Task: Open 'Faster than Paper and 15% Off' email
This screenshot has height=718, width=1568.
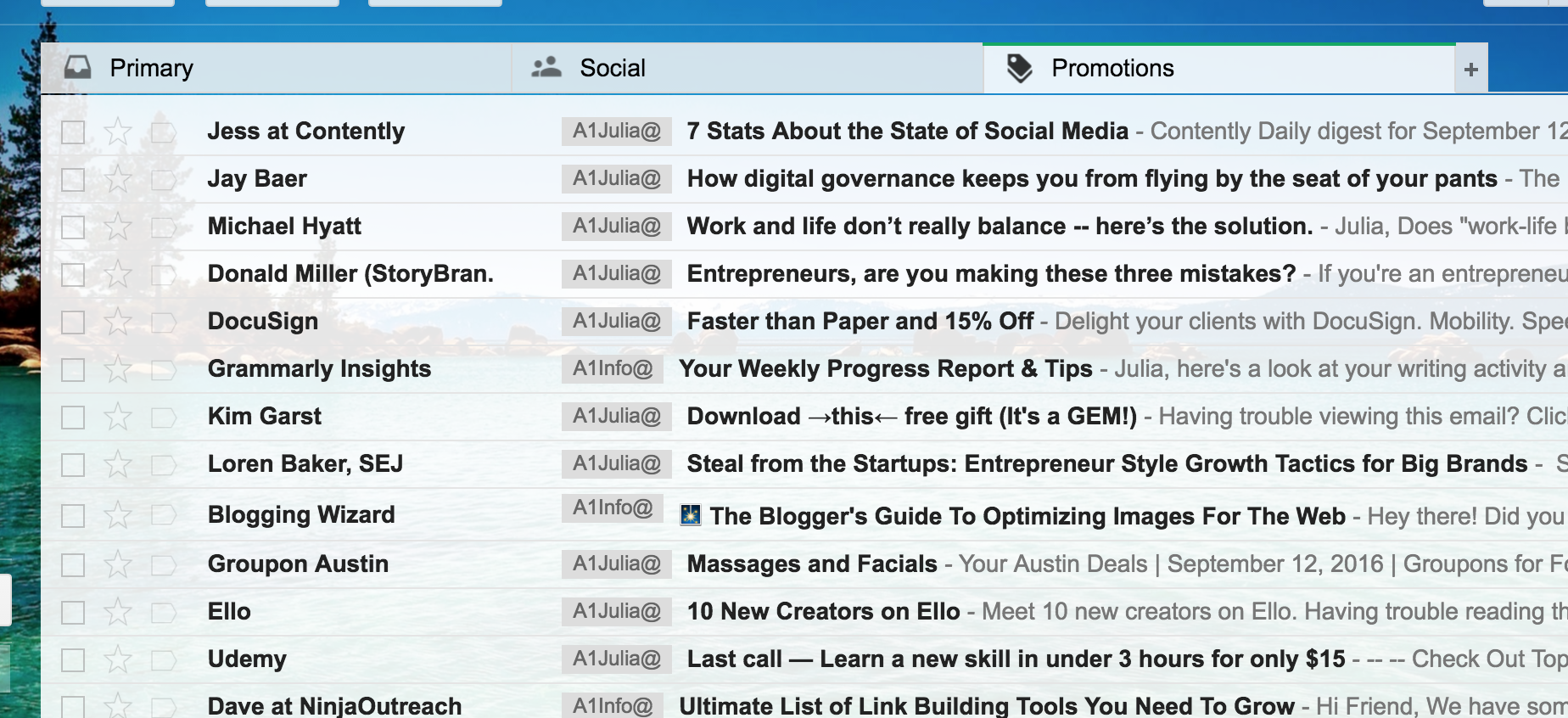Action: coord(860,322)
